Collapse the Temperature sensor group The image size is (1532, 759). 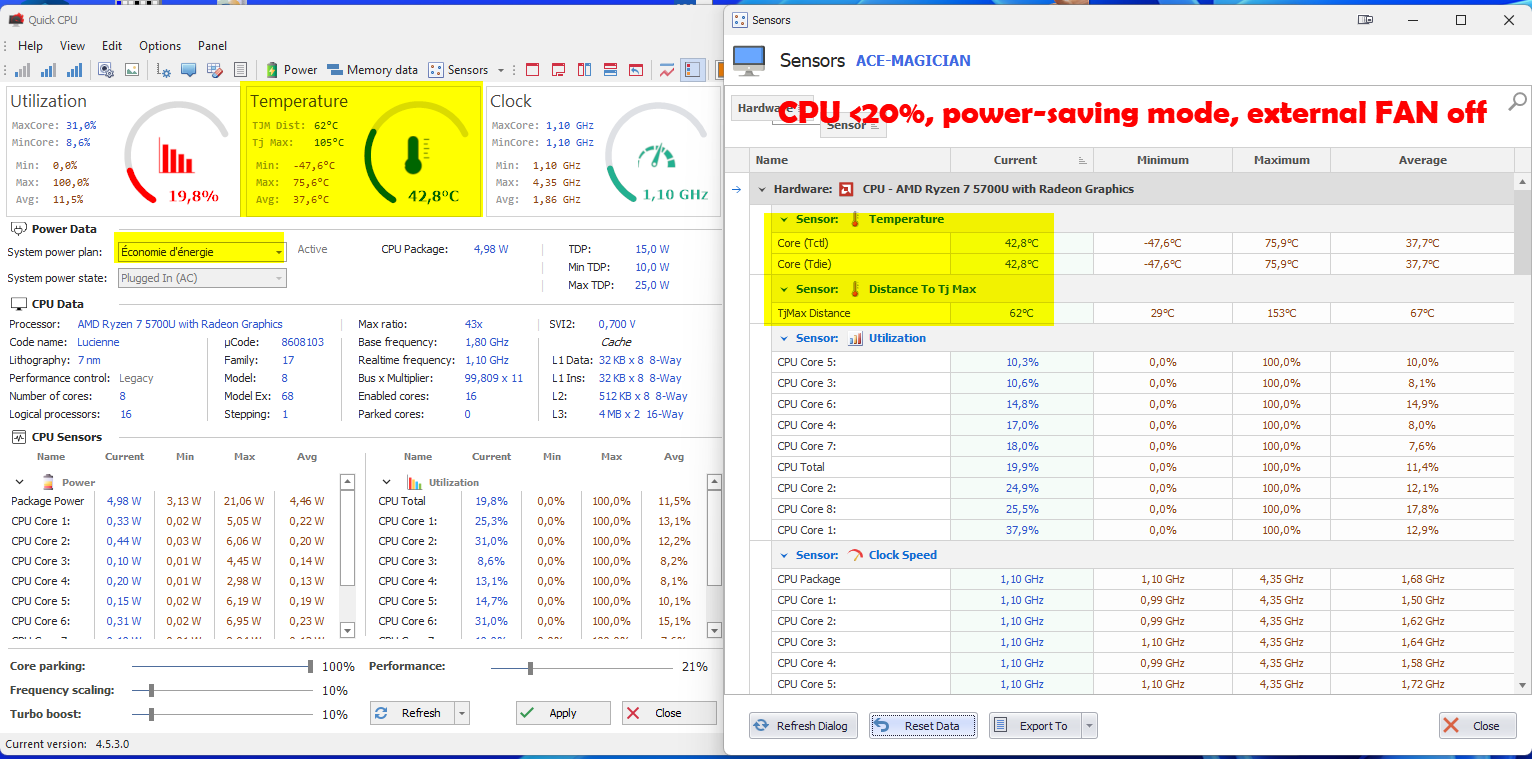coord(786,219)
